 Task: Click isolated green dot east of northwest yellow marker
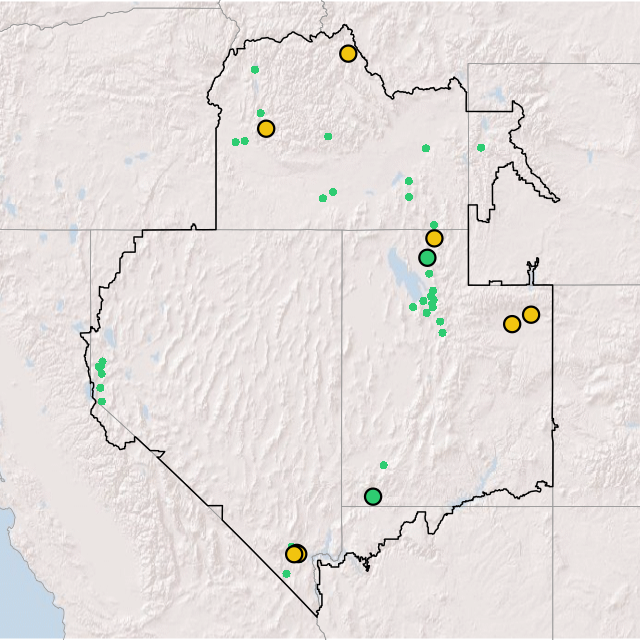(328, 137)
